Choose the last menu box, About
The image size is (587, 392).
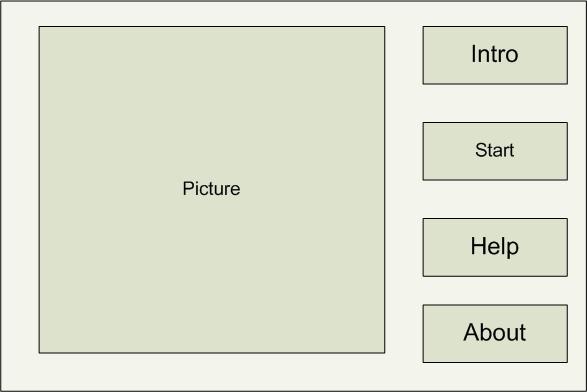tap(495, 334)
